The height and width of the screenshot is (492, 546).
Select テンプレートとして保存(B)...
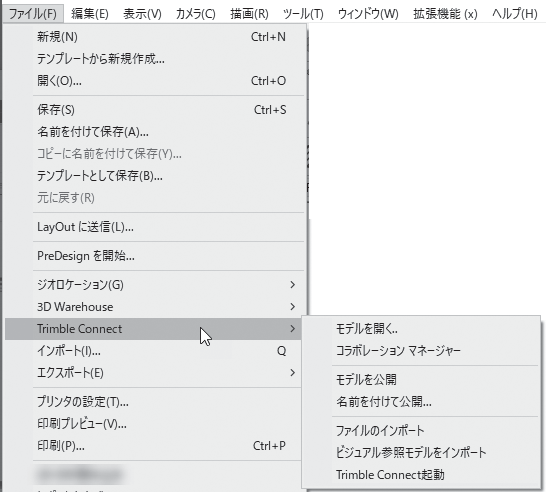pyautogui.click(x=155, y=176)
